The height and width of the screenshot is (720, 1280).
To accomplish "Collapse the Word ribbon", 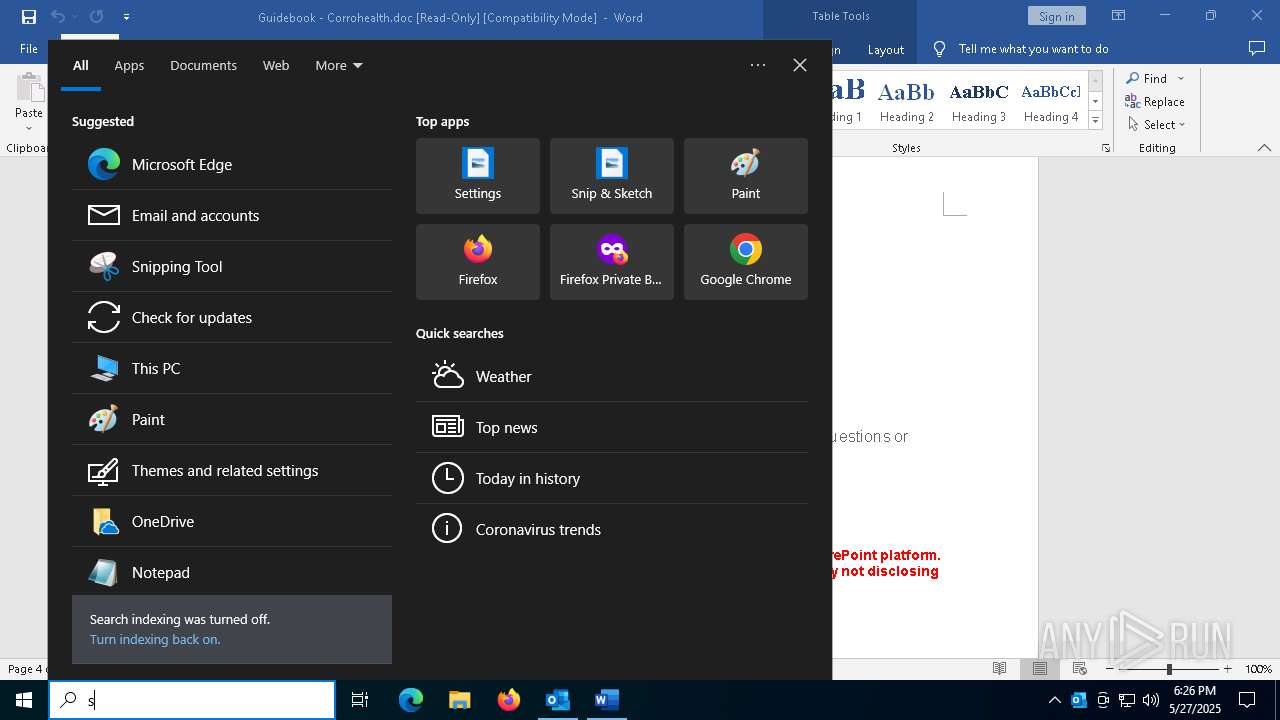I will [1264, 148].
